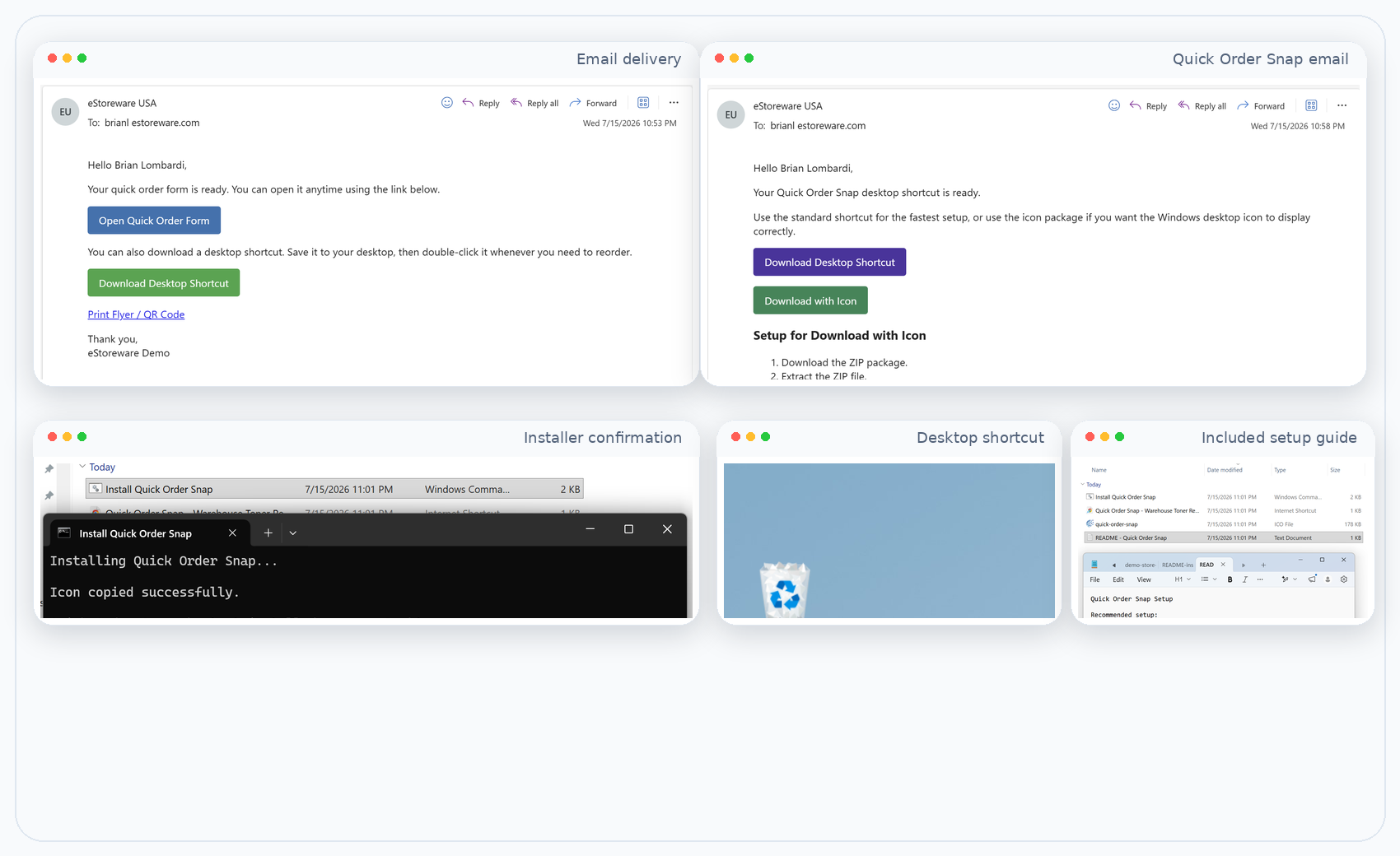Viewport: 1400px width, 856px height.
Task: Sort the file list by the Size column
Action: (1335, 470)
